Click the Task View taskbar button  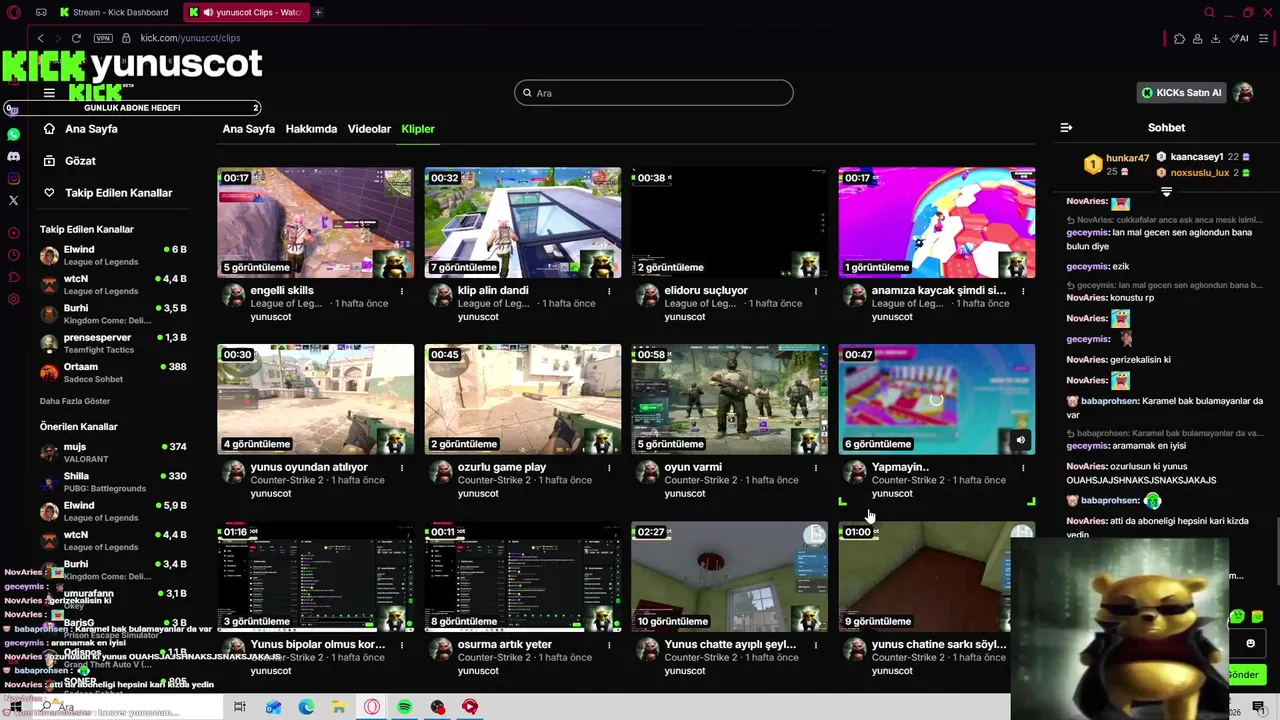pos(240,707)
